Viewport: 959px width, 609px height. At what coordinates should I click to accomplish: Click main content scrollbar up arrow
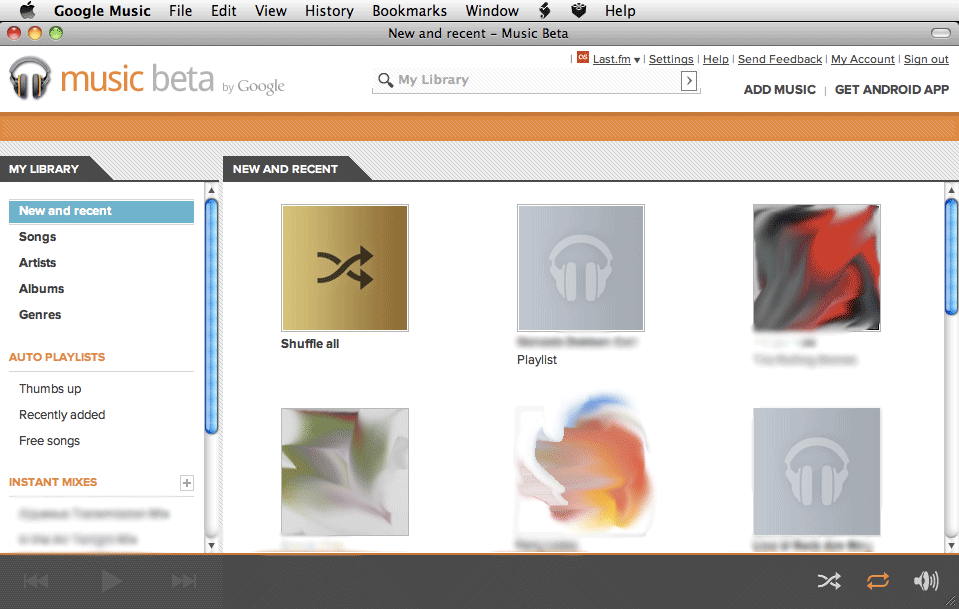pyautogui.click(x=951, y=190)
